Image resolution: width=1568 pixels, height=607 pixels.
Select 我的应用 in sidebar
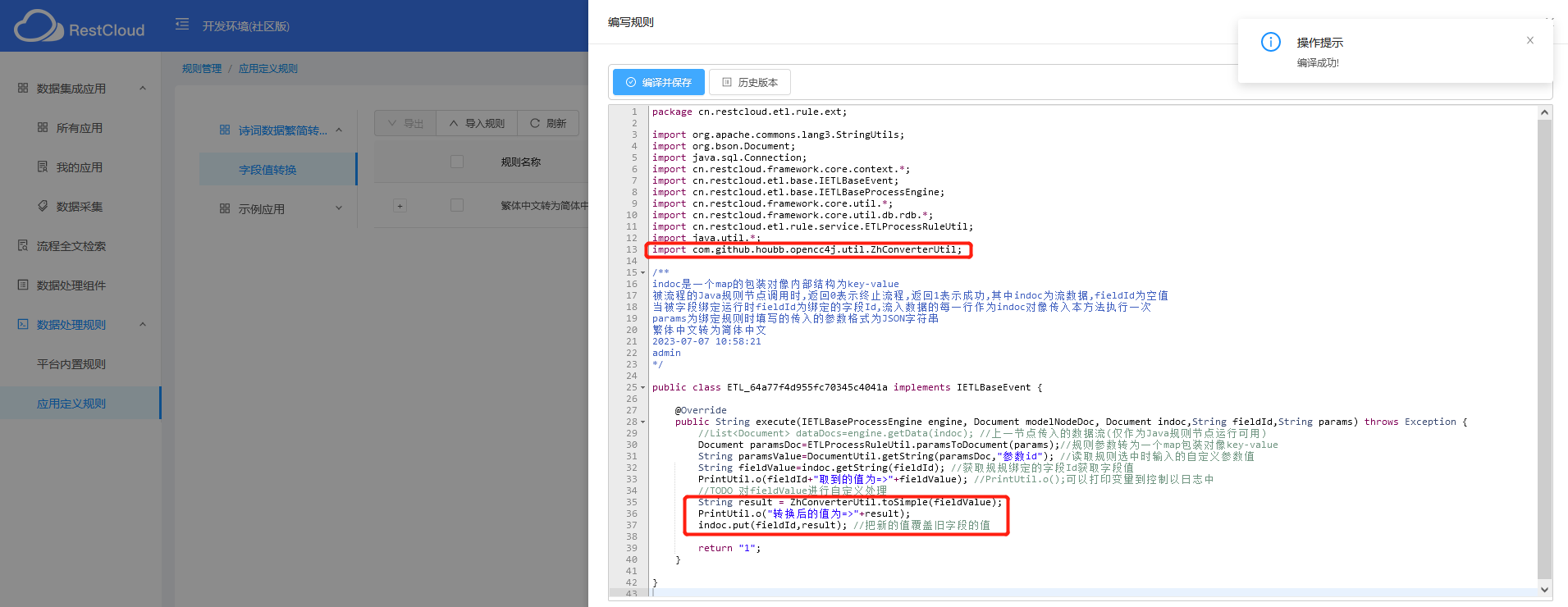pos(79,167)
